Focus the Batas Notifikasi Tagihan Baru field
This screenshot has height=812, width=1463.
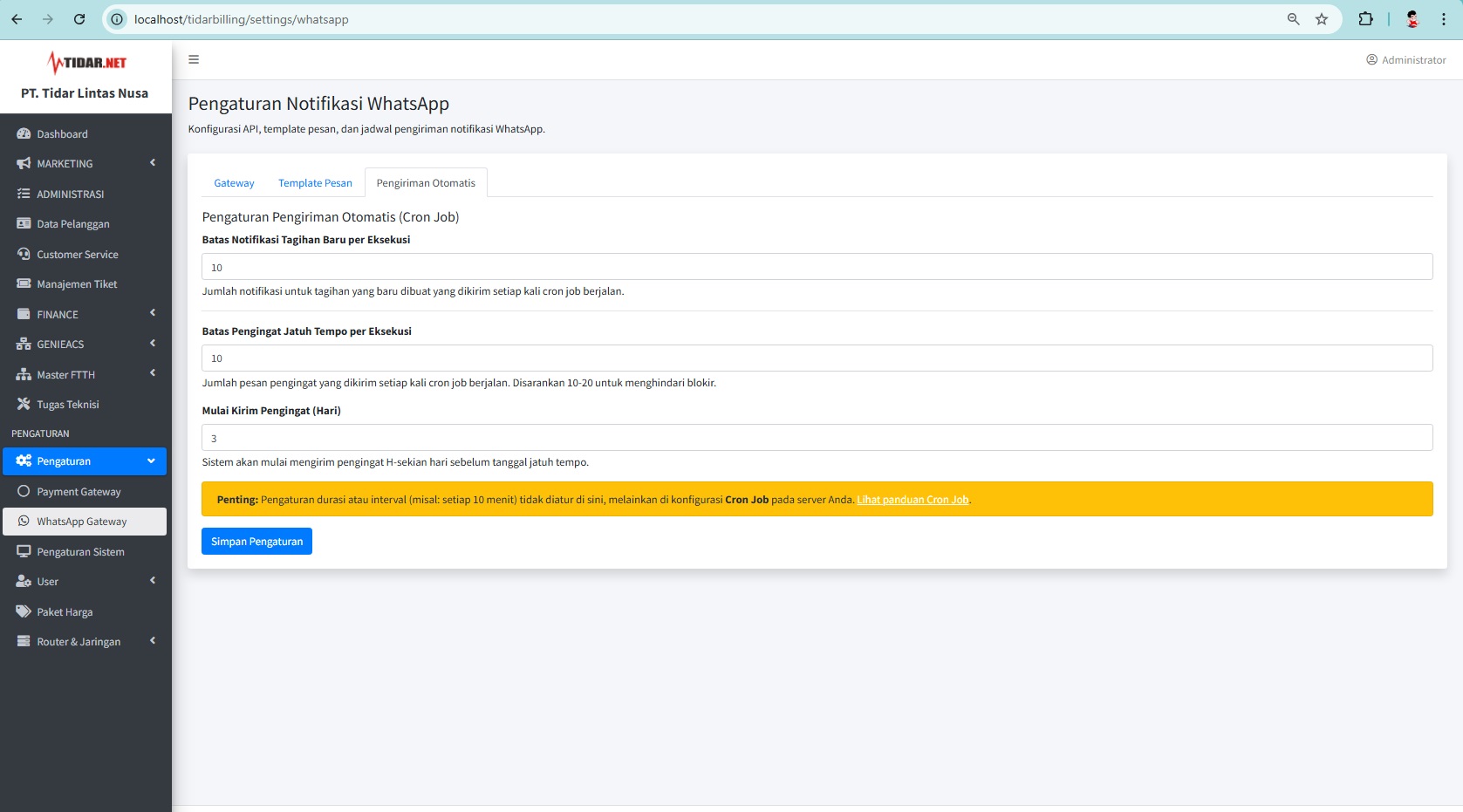click(817, 267)
